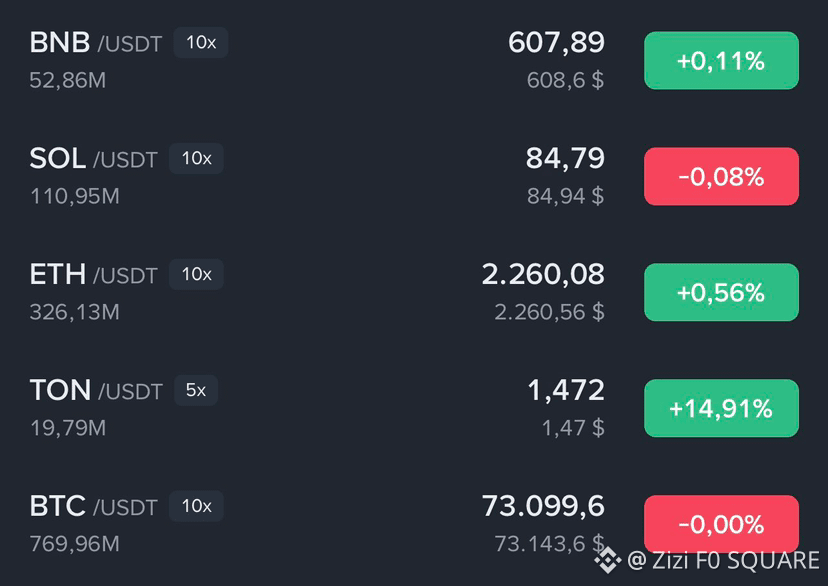Viewport: 828px width, 586px height.
Task: Click the SOL 10x leverage badge
Action: 196,158
